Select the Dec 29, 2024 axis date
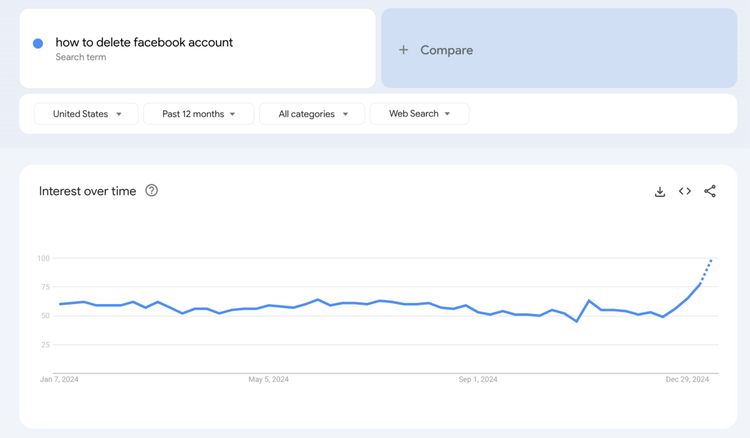This screenshot has width=750, height=438. tap(687, 380)
